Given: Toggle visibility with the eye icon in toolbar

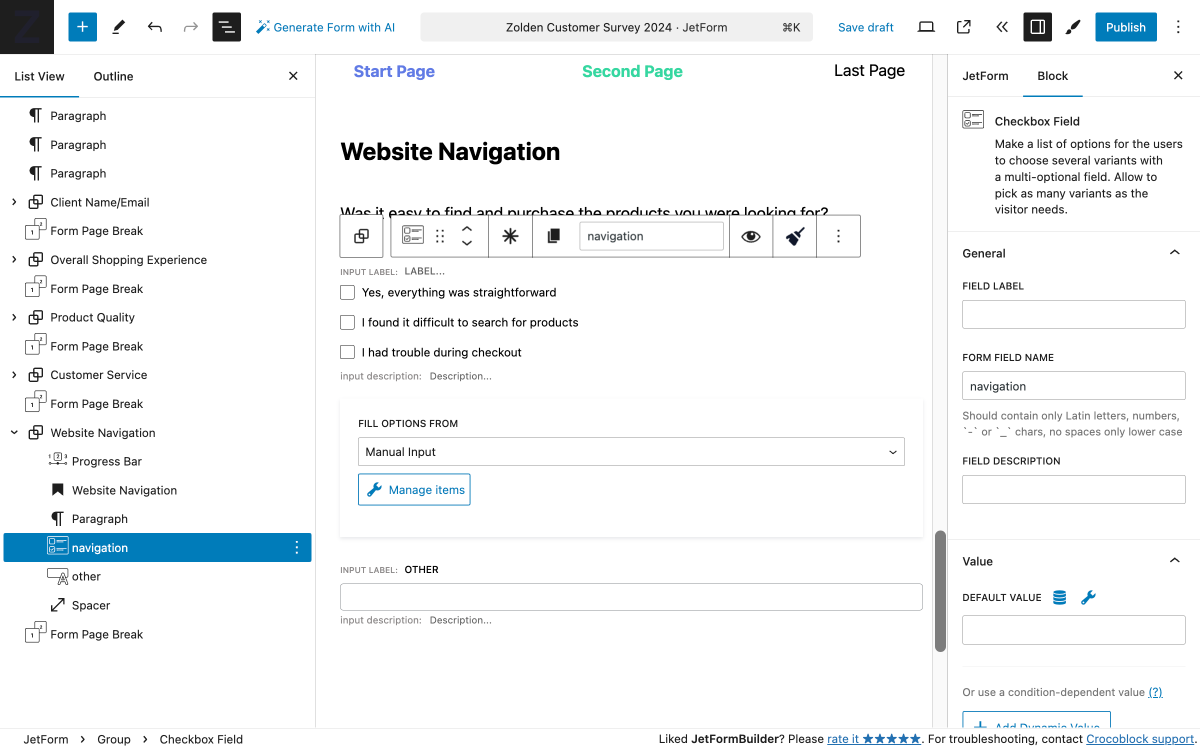Looking at the screenshot, I should pyautogui.click(x=751, y=235).
